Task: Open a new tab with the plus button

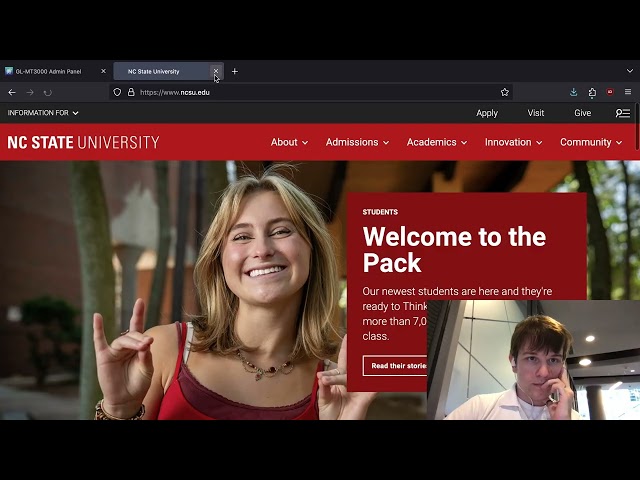Action: tap(235, 71)
